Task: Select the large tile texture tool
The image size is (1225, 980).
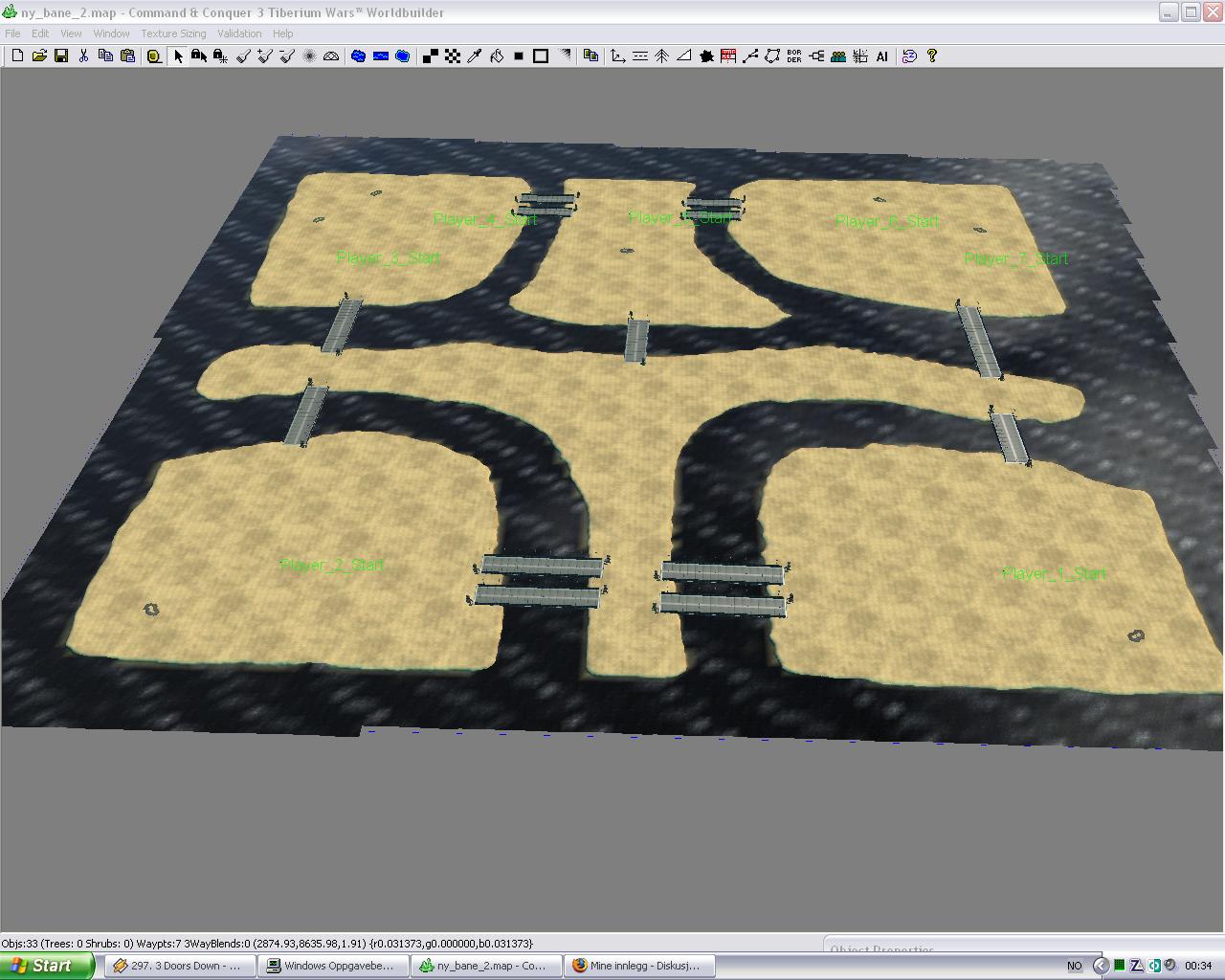Action: (431, 56)
